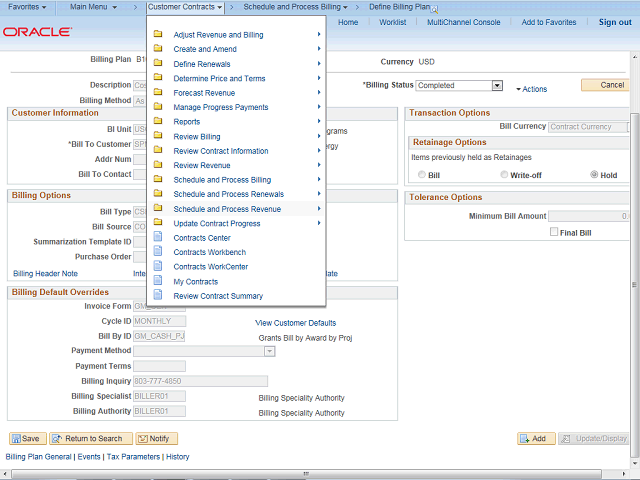The image size is (640, 480).
Task: Collapse the Customer Contracts breadcrumb menu
Action: coord(185,7)
